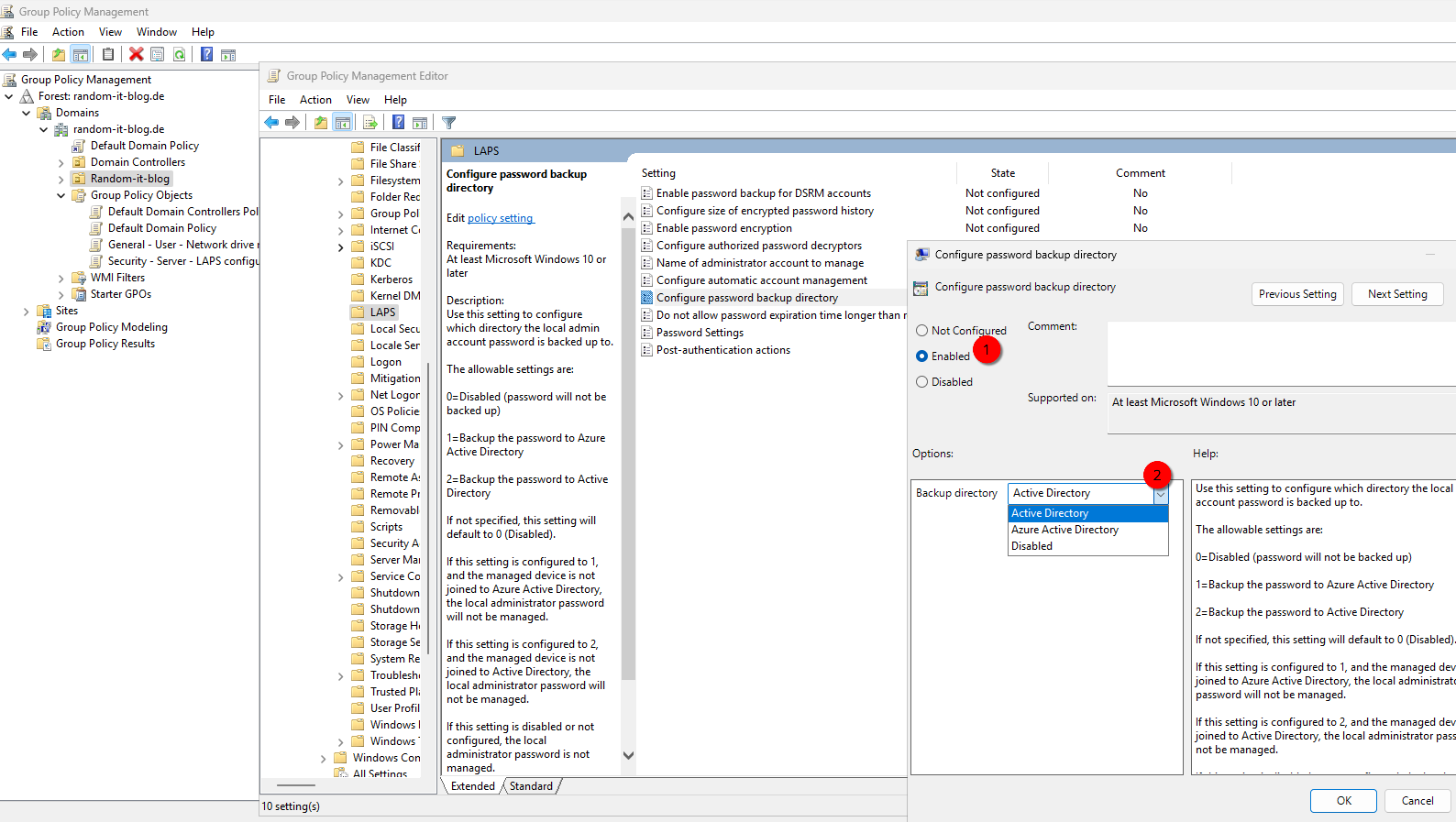Open the policy setting link

coord(501,218)
